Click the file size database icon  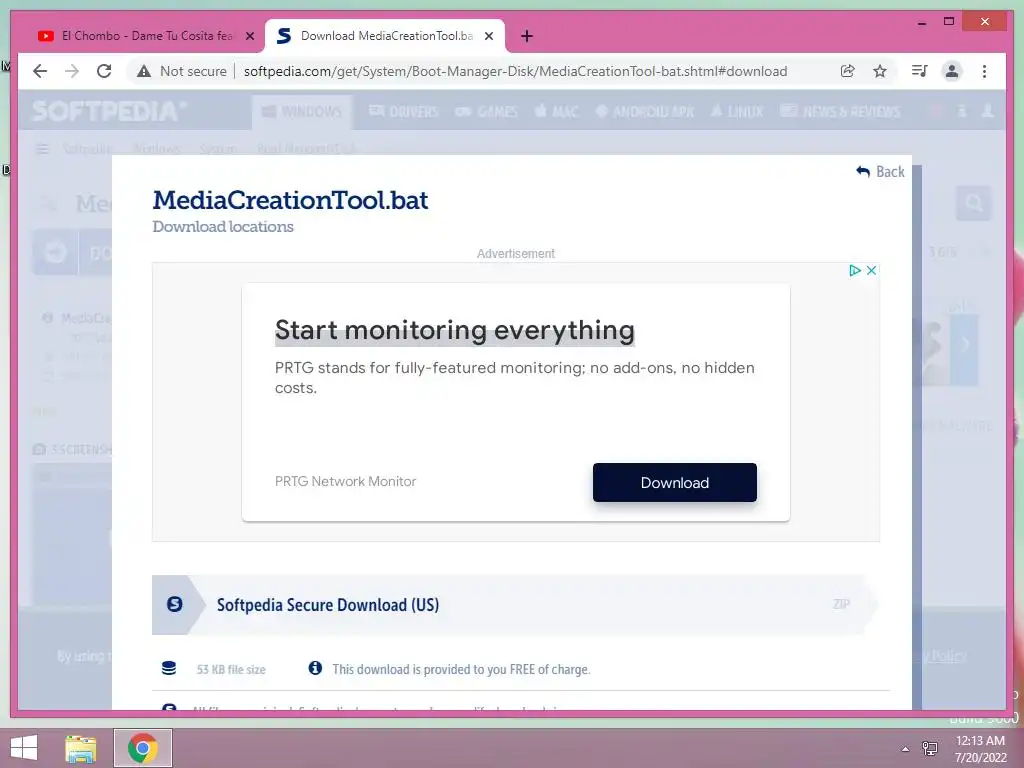pyautogui.click(x=169, y=668)
